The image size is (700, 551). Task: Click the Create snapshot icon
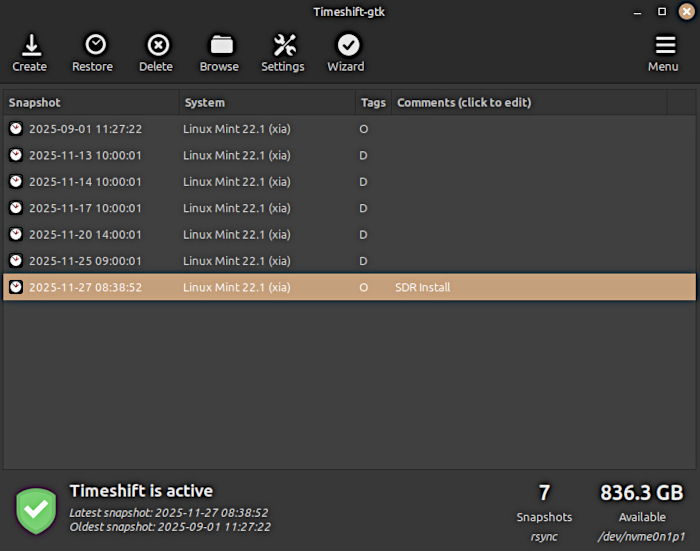click(30, 46)
